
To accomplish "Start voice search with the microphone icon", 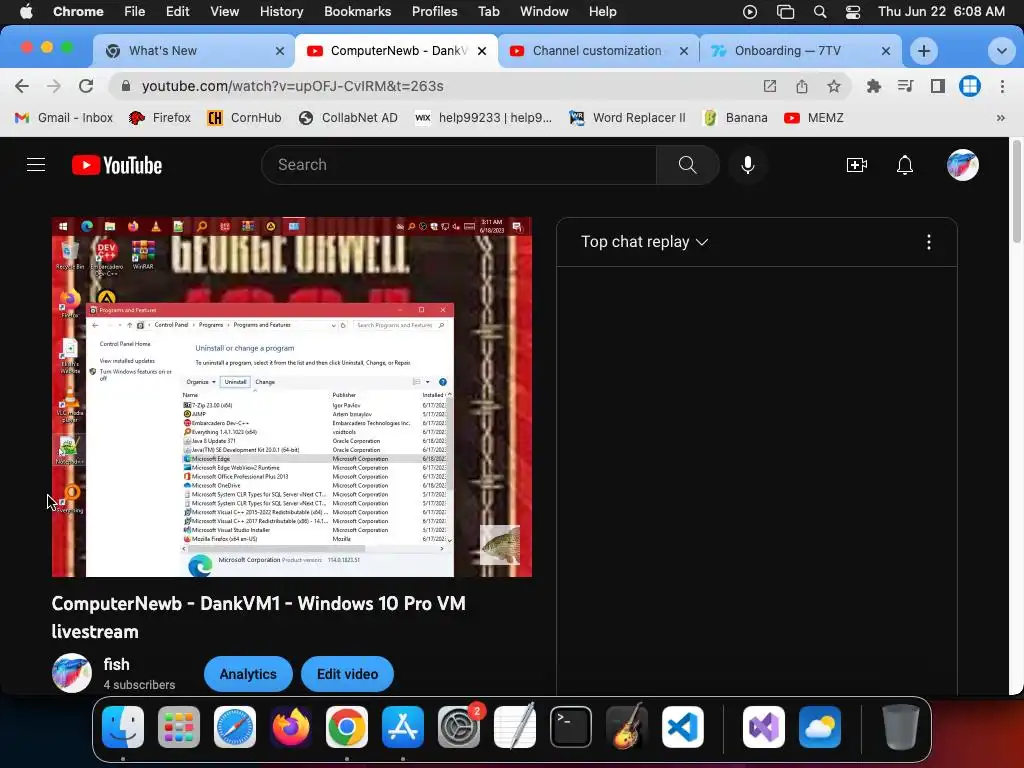I will 748,165.
